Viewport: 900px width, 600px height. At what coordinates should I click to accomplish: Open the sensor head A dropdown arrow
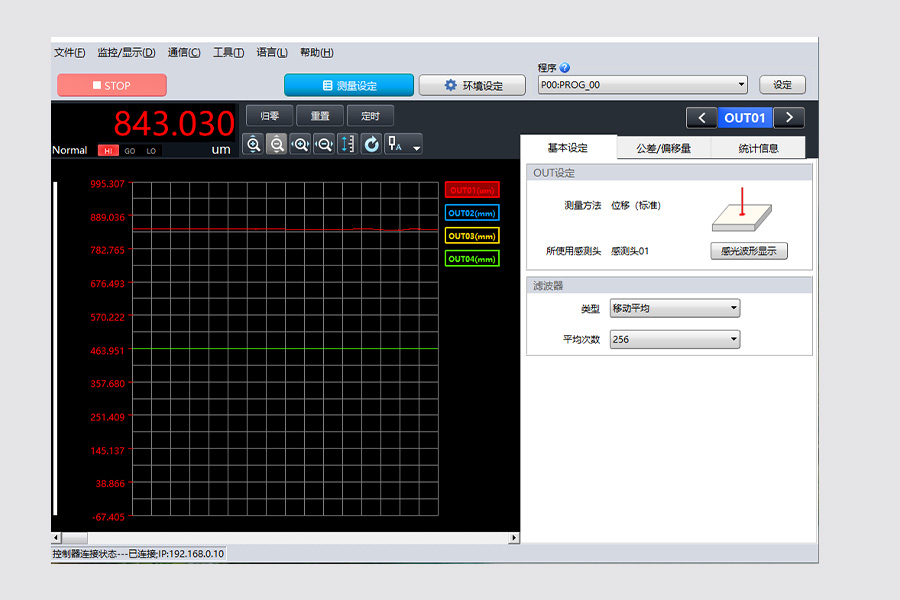[x=416, y=148]
